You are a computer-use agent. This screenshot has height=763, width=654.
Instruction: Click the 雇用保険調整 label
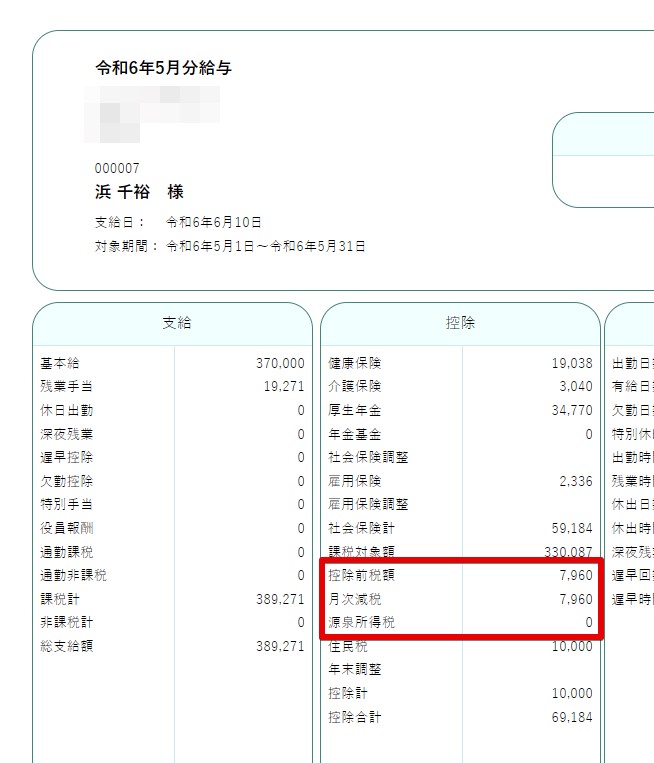click(368, 505)
